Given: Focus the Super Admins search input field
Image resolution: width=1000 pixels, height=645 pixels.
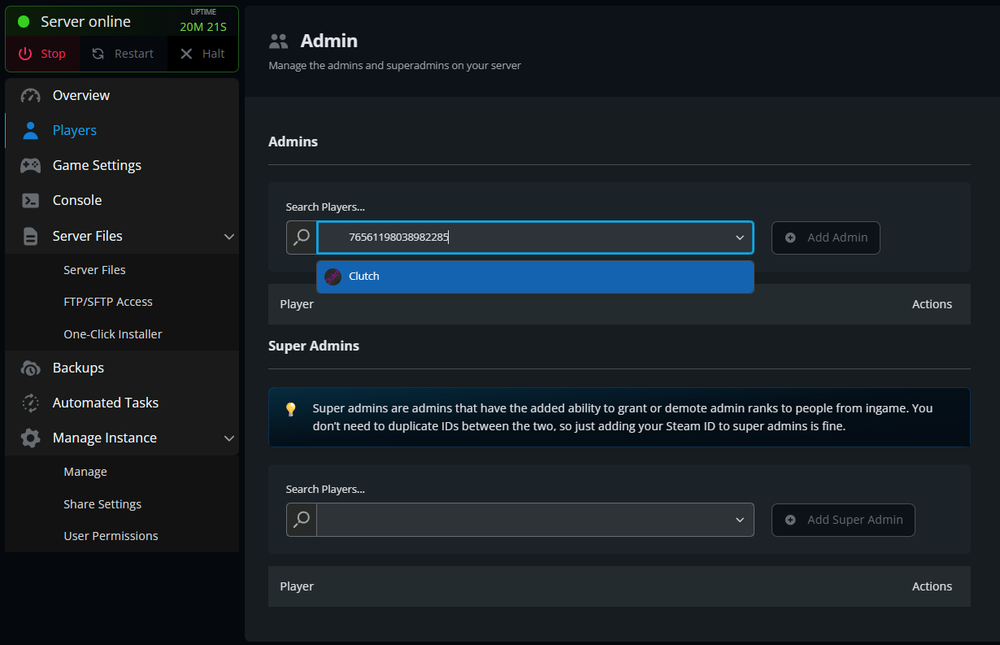Looking at the screenshot, I should 520,520.
